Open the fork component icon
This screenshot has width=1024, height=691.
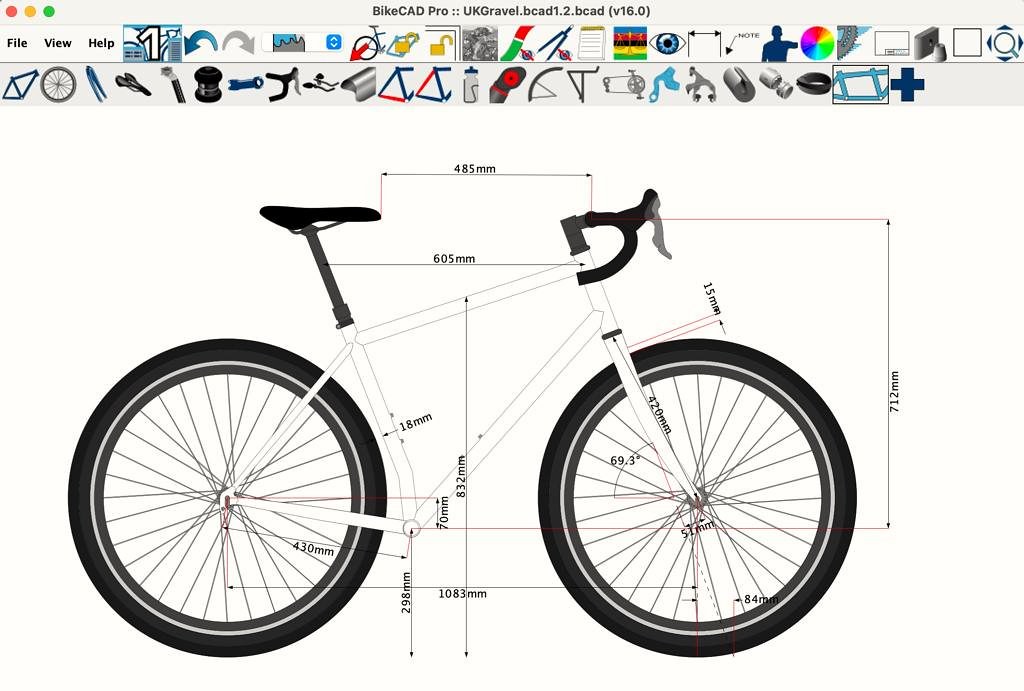pos(95,85)
